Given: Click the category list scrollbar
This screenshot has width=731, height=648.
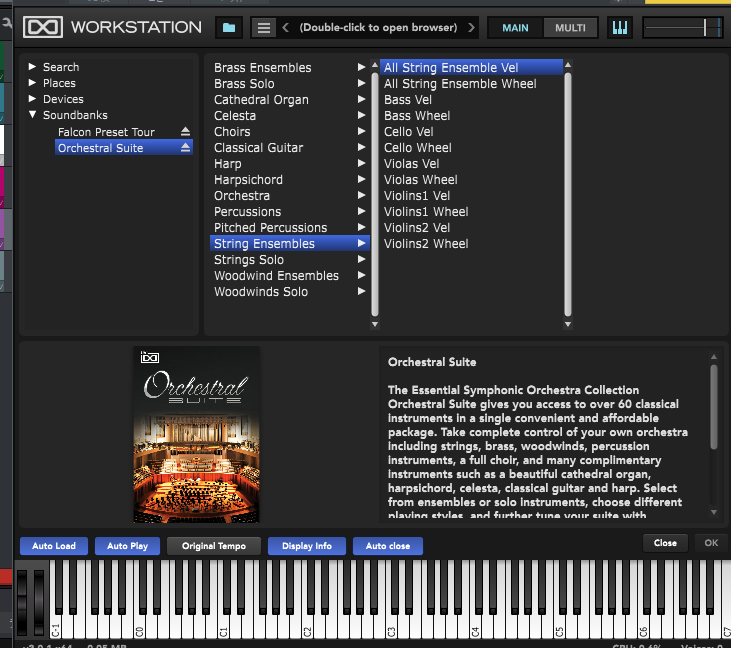Looking at the screenshot, I should (x=374, y=195).
